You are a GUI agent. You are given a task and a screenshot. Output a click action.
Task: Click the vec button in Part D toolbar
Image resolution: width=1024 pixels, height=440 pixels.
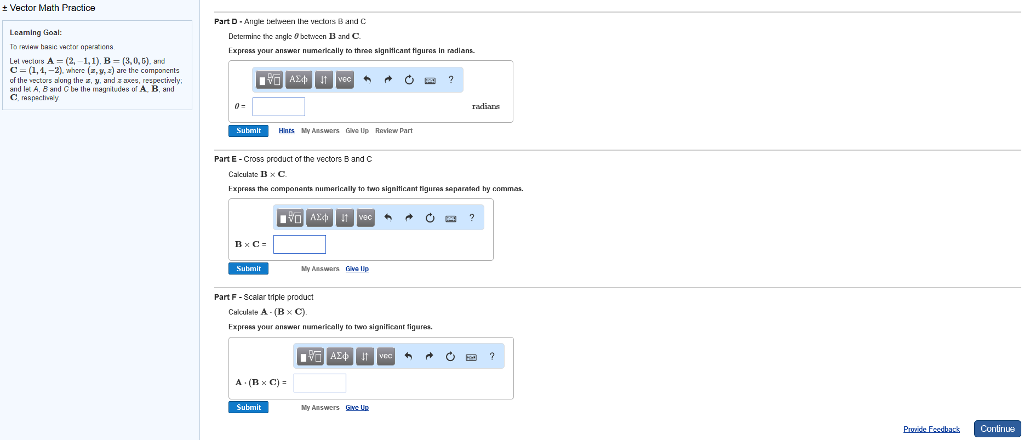(x=345, y=80)
